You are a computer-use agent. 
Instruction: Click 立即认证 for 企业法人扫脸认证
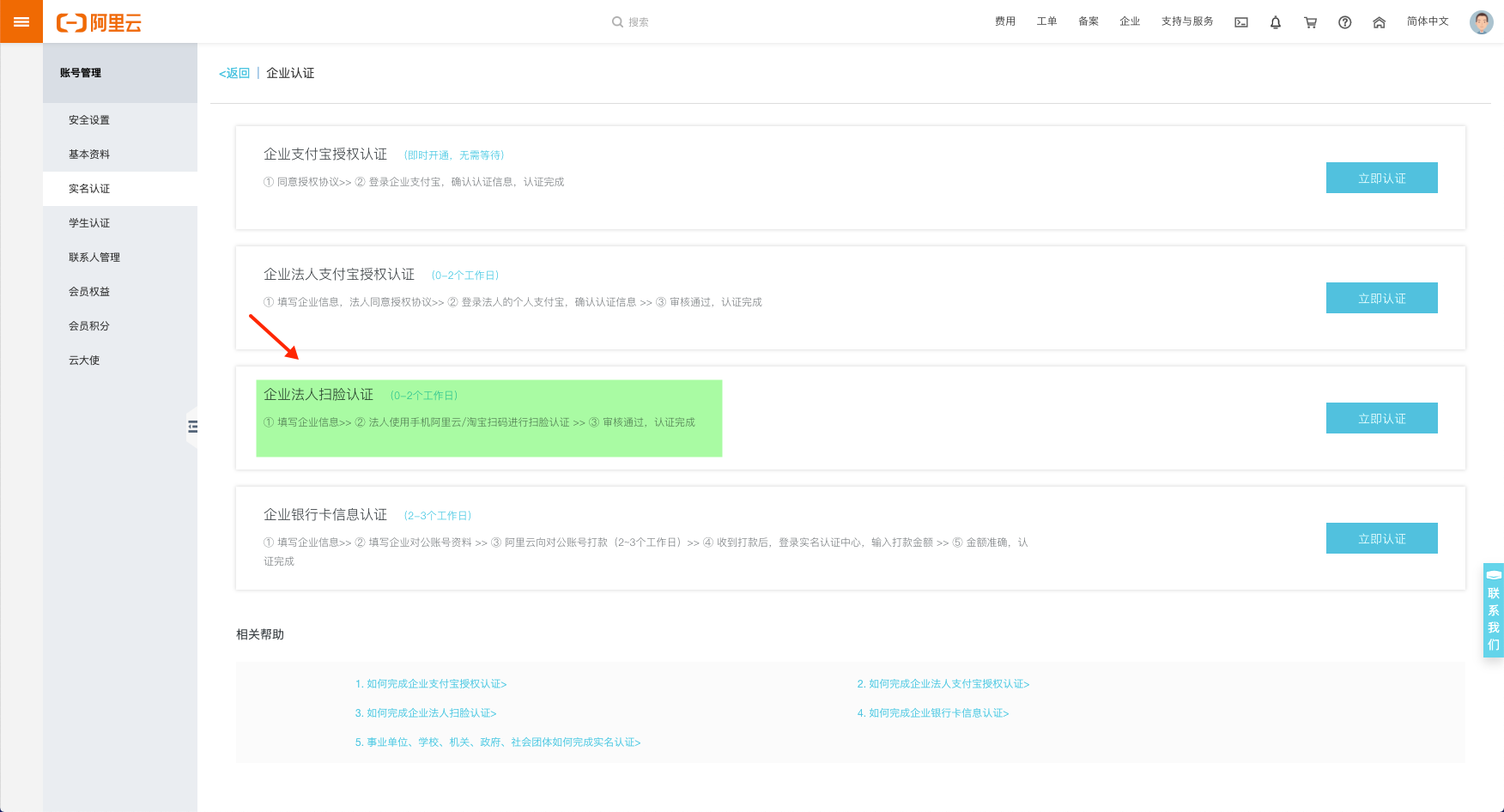tap(1381, 418)
